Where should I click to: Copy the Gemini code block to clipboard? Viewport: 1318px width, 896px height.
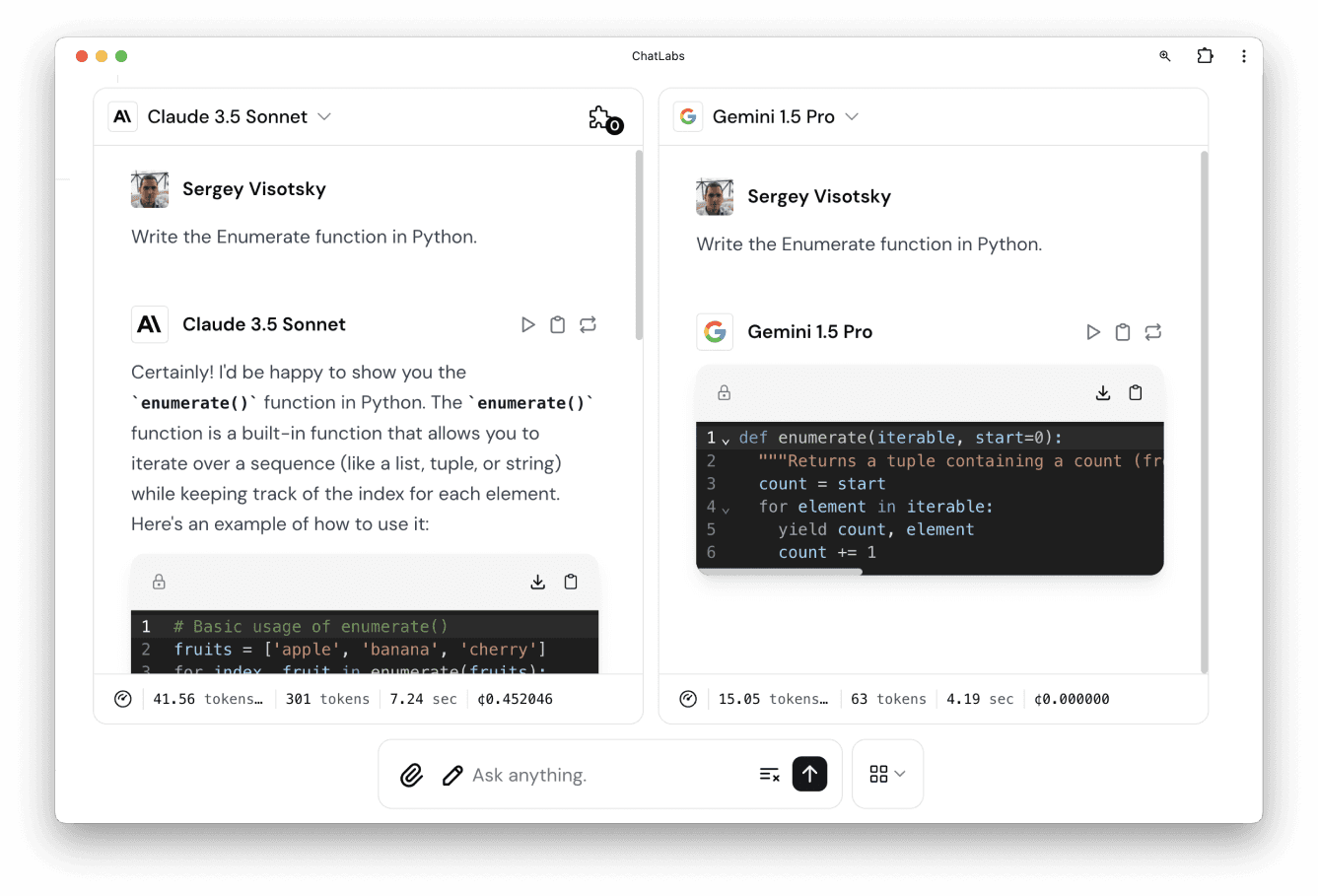(1136, 392)
